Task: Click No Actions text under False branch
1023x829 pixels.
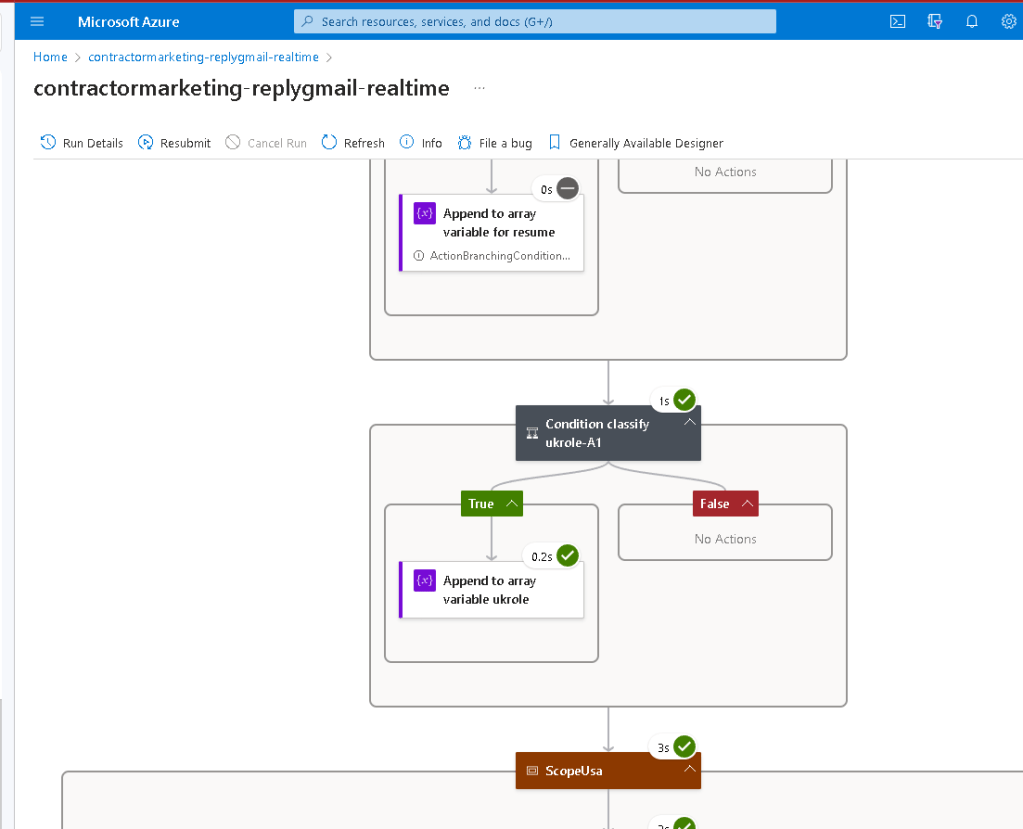Action: point(725,539)
